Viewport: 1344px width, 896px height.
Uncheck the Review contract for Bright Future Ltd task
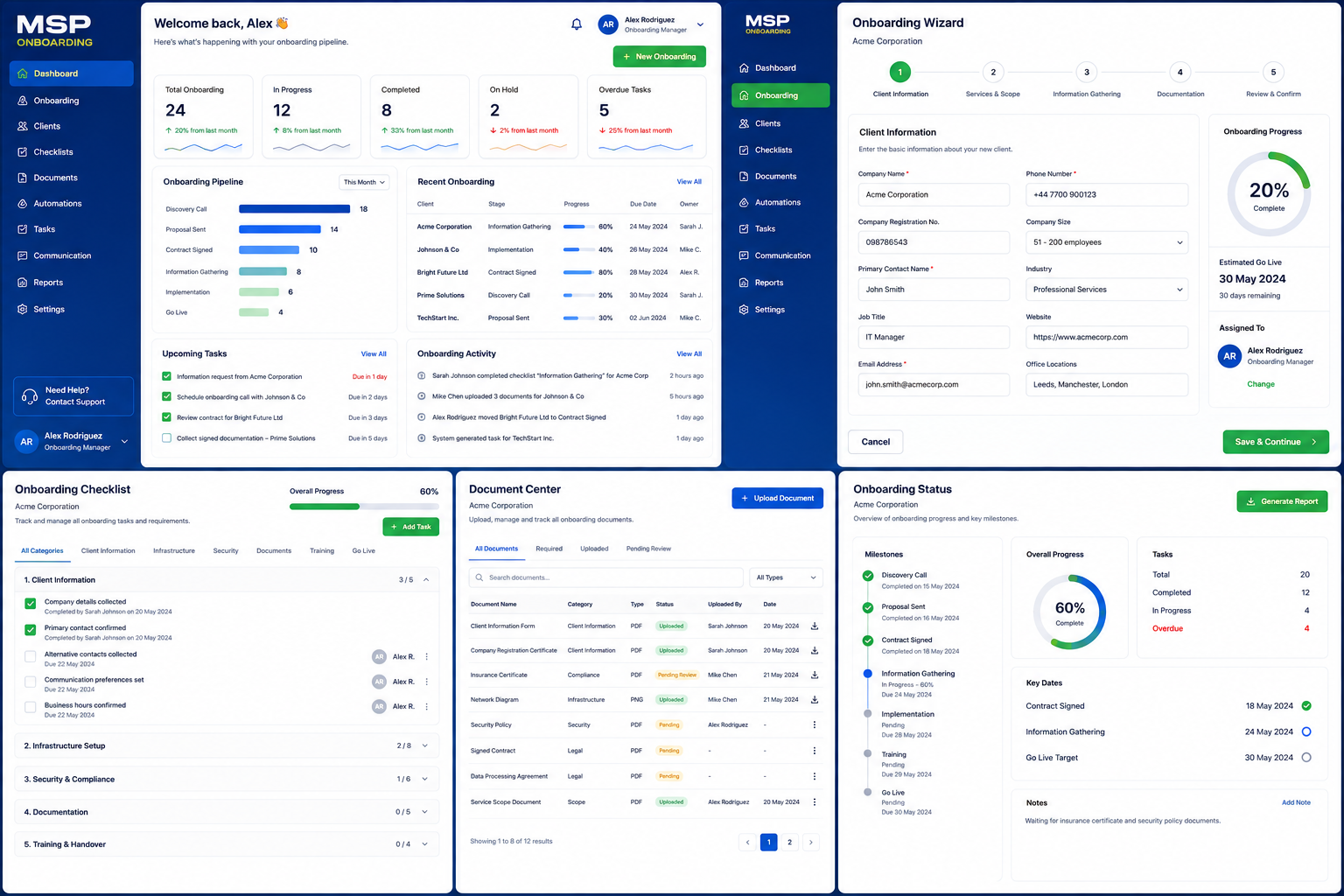click(166, 417)
